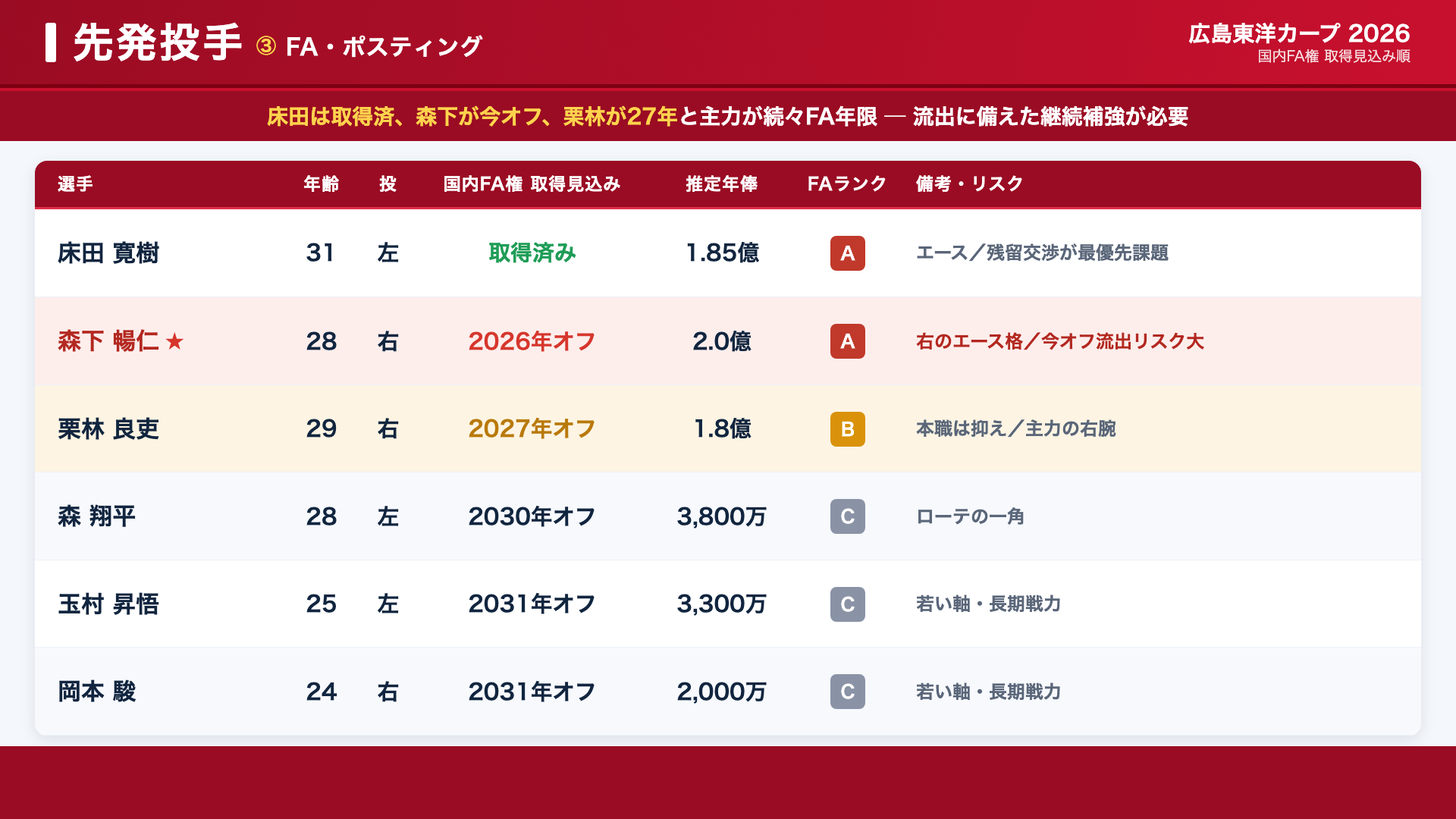Viewport: 1456px width, 819px height.
Task: Click age 28 in 森下 暢仁's row
Action: click(x=322, y=341)
